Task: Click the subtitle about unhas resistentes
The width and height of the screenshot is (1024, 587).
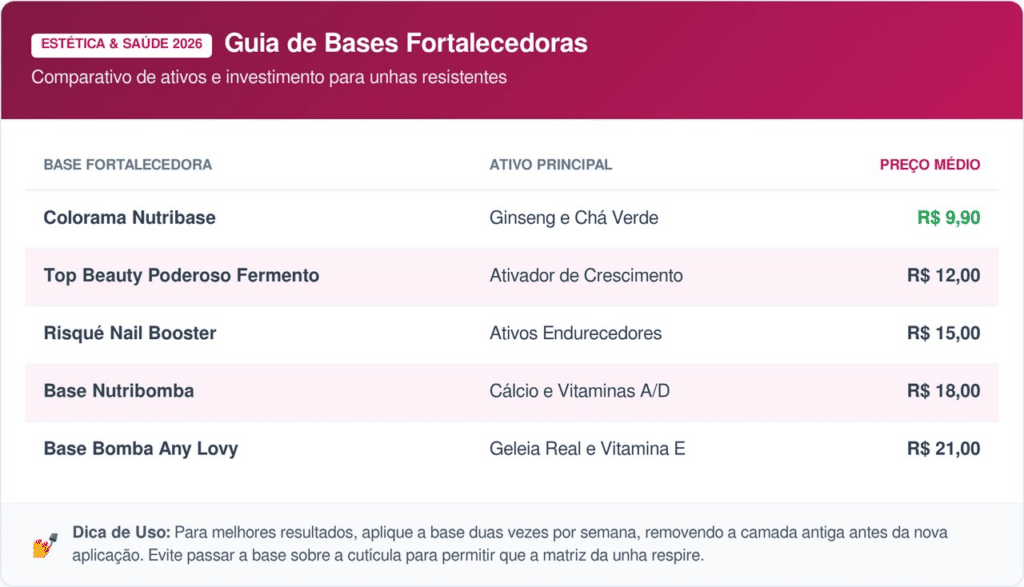Action: (x=269, y=77)
